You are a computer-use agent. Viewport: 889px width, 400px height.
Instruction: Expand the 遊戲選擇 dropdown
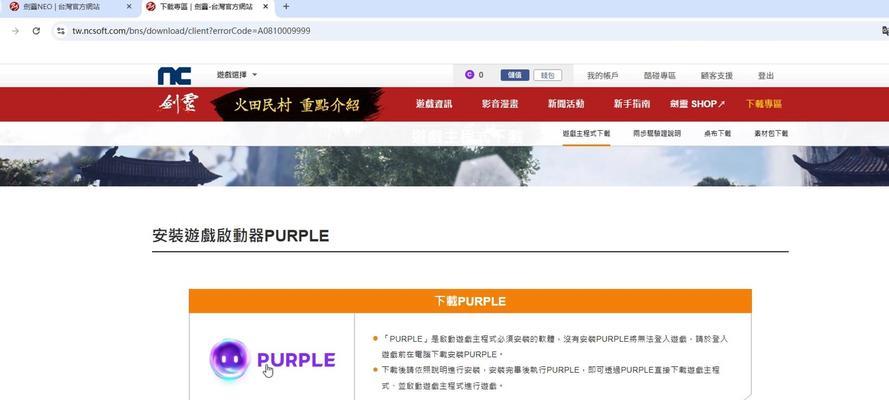237,75
